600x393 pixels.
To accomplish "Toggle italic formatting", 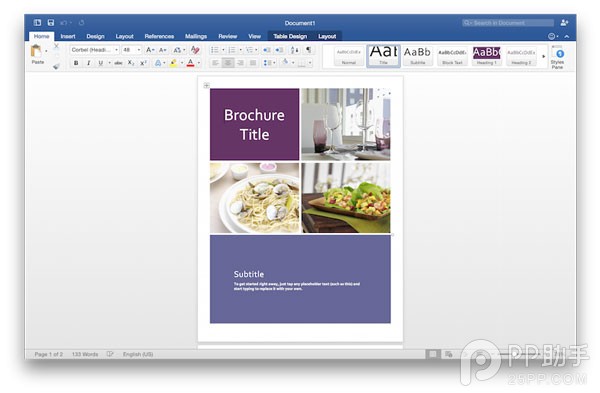I will coord(88,63).
